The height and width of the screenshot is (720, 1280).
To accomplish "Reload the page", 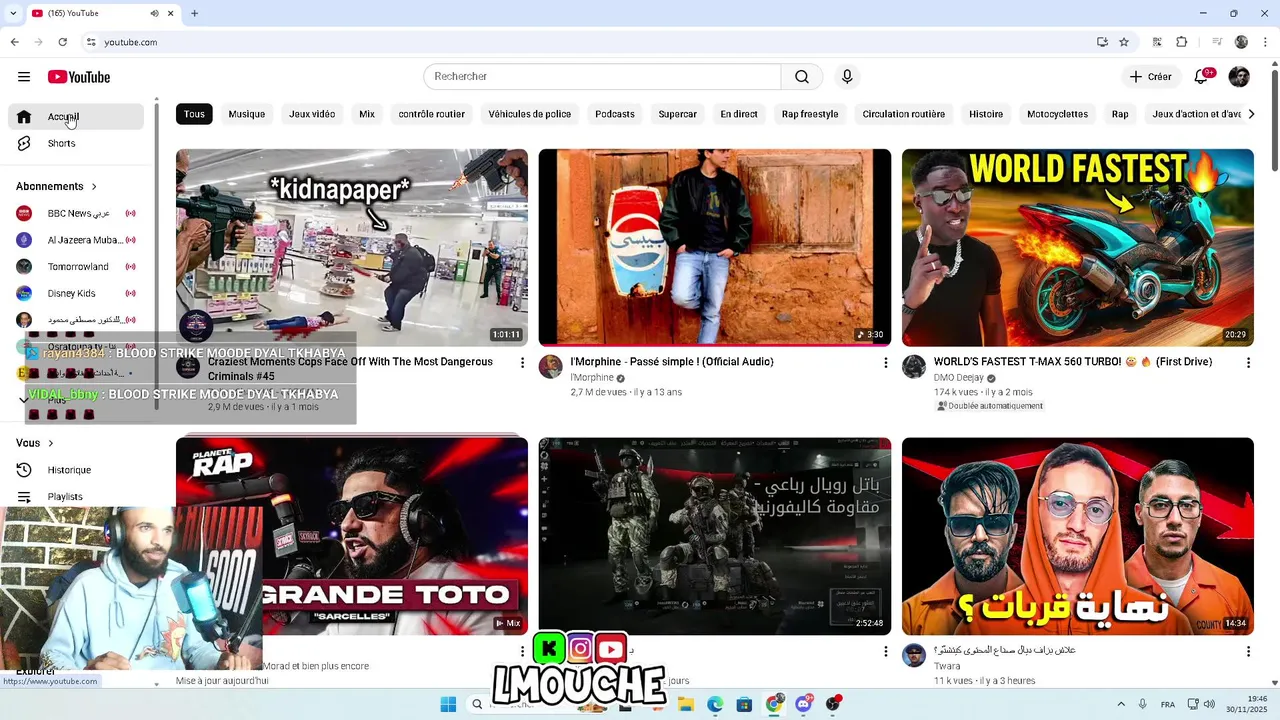I will click(62, 42).
